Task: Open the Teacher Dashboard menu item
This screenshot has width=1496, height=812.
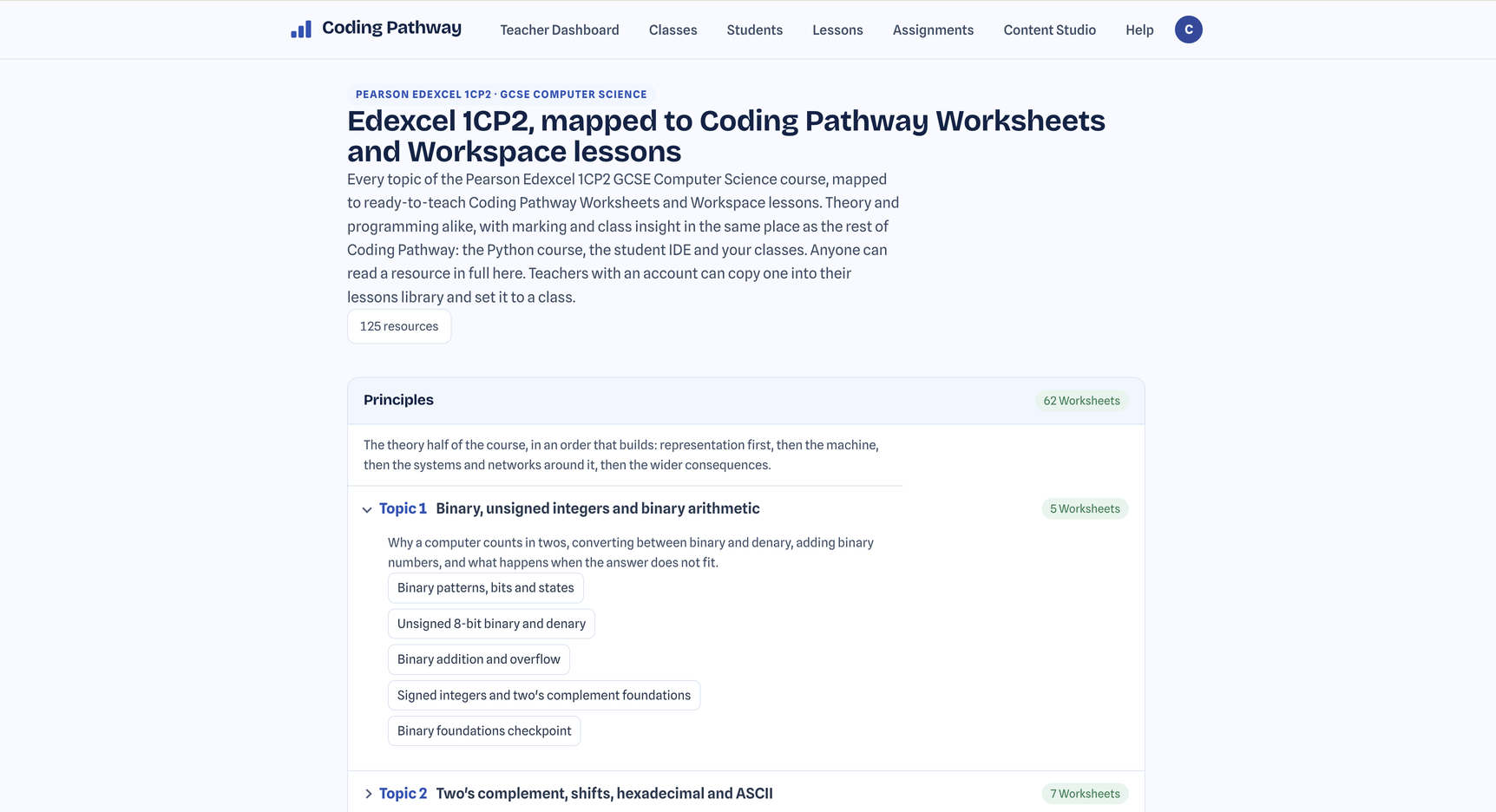Action: click(560, 29)
